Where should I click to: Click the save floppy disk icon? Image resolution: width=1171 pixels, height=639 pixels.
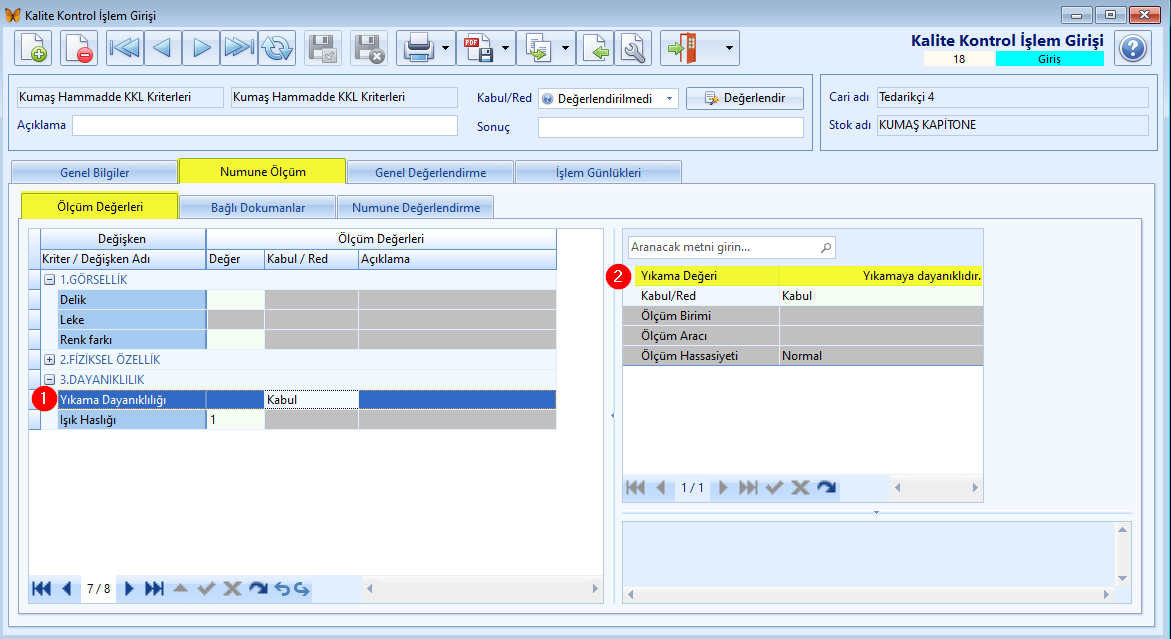323,49
